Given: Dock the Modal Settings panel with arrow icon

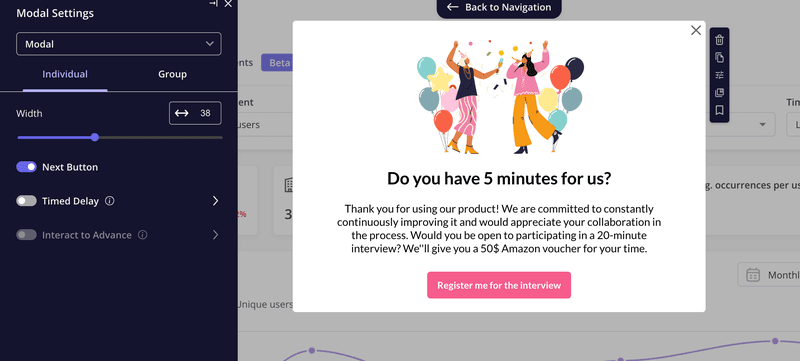Looking at the screenshot, I should (x=214, y=4).
